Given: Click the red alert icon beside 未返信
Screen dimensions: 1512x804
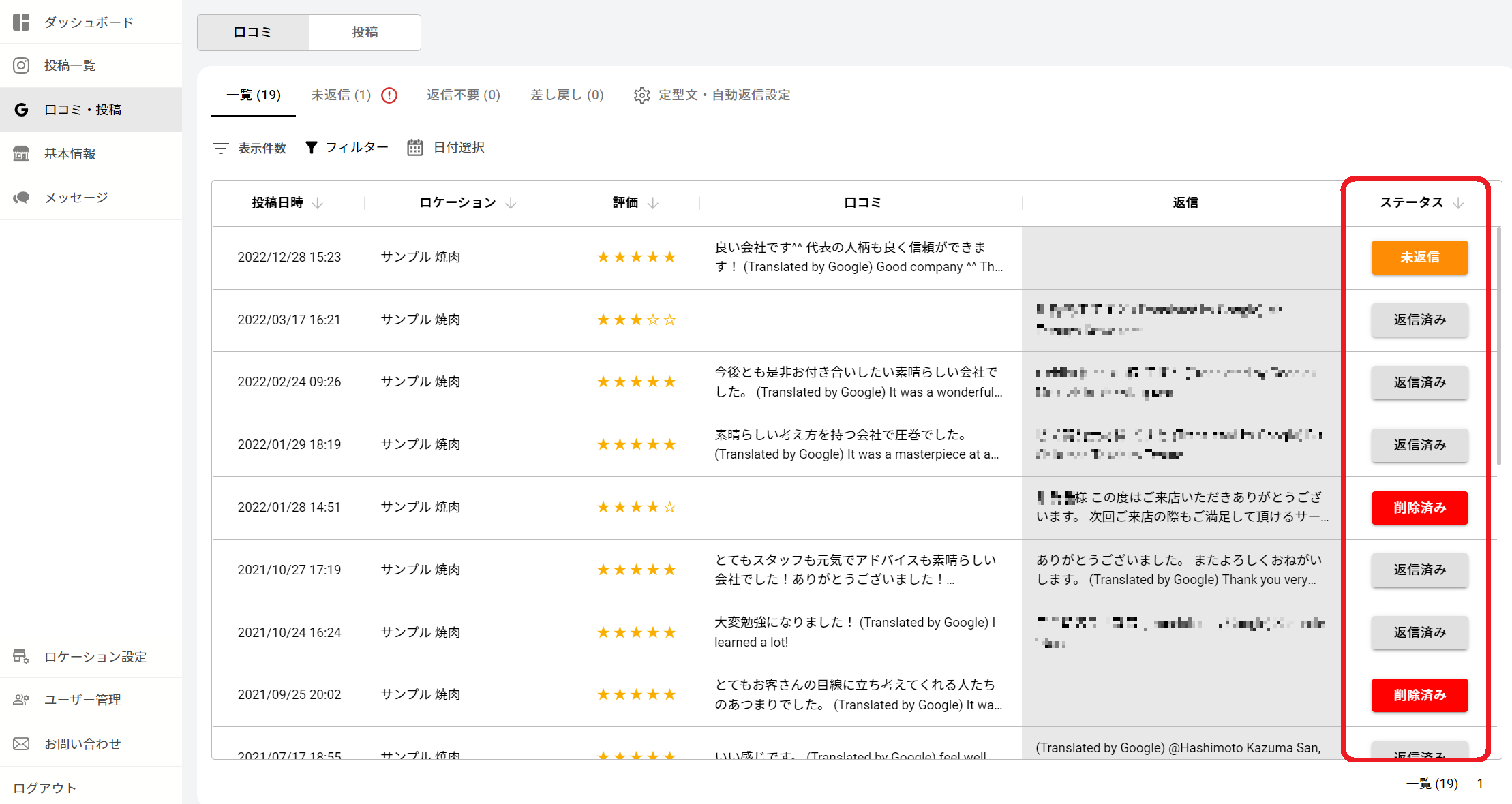Looking at the screenshot, I should coord(389,95).
